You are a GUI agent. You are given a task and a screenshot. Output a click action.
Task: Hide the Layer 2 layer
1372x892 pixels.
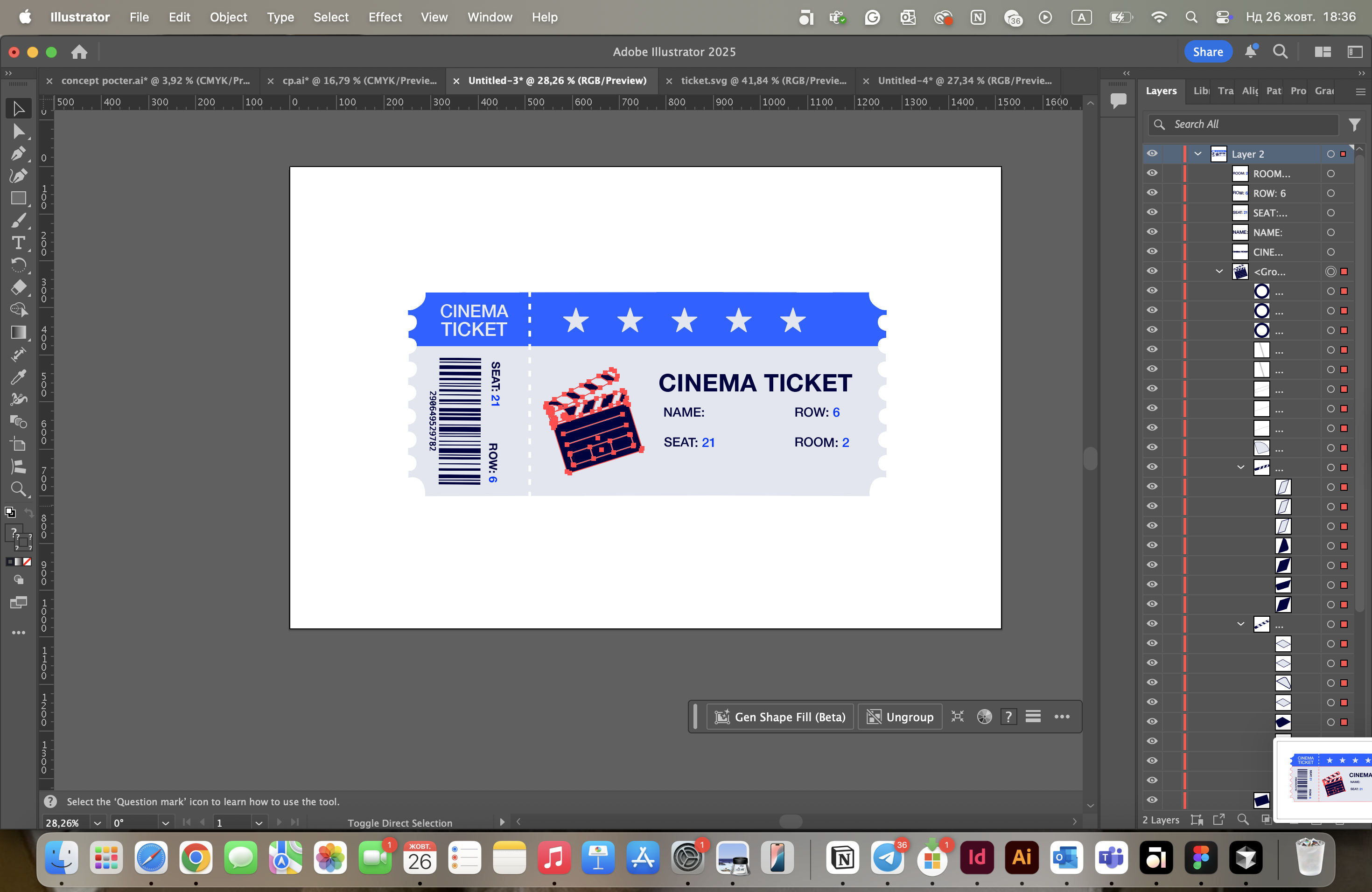click(x=1152, y=154)
